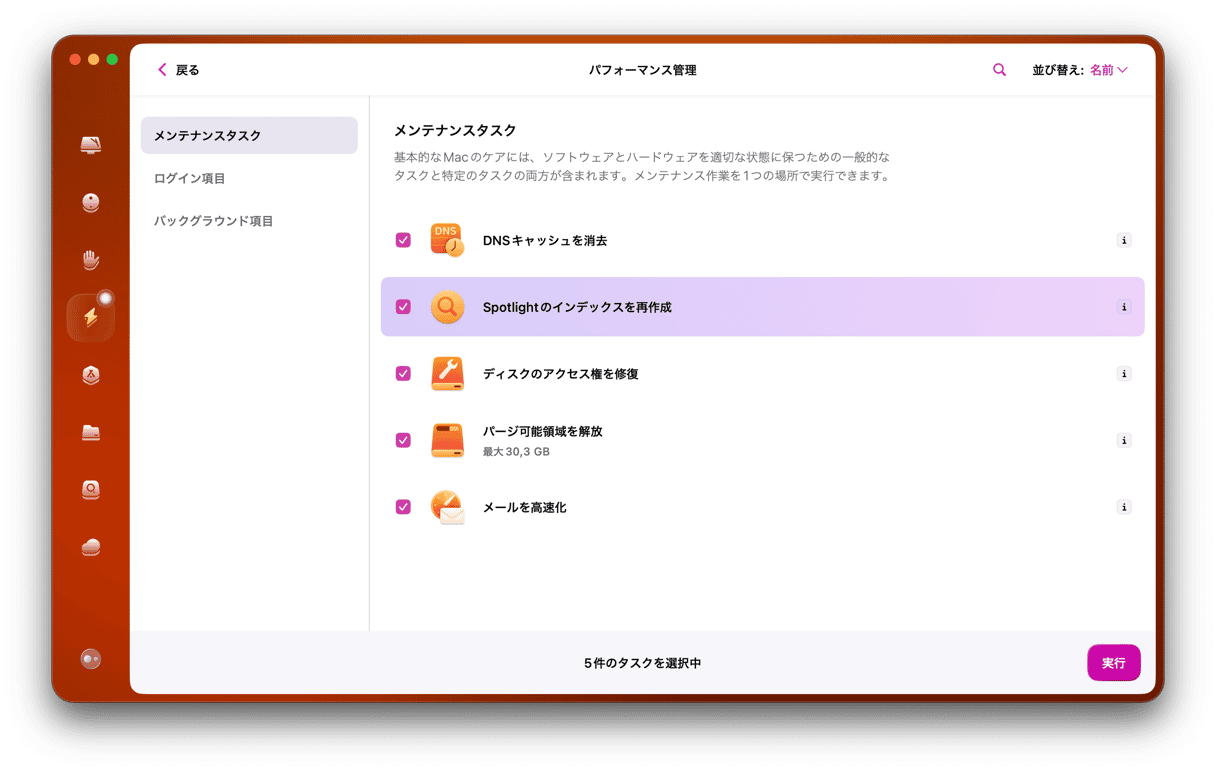
Task: Show info for ディスクのアクセス権を修復
Action: click(x=1124, y=374)
